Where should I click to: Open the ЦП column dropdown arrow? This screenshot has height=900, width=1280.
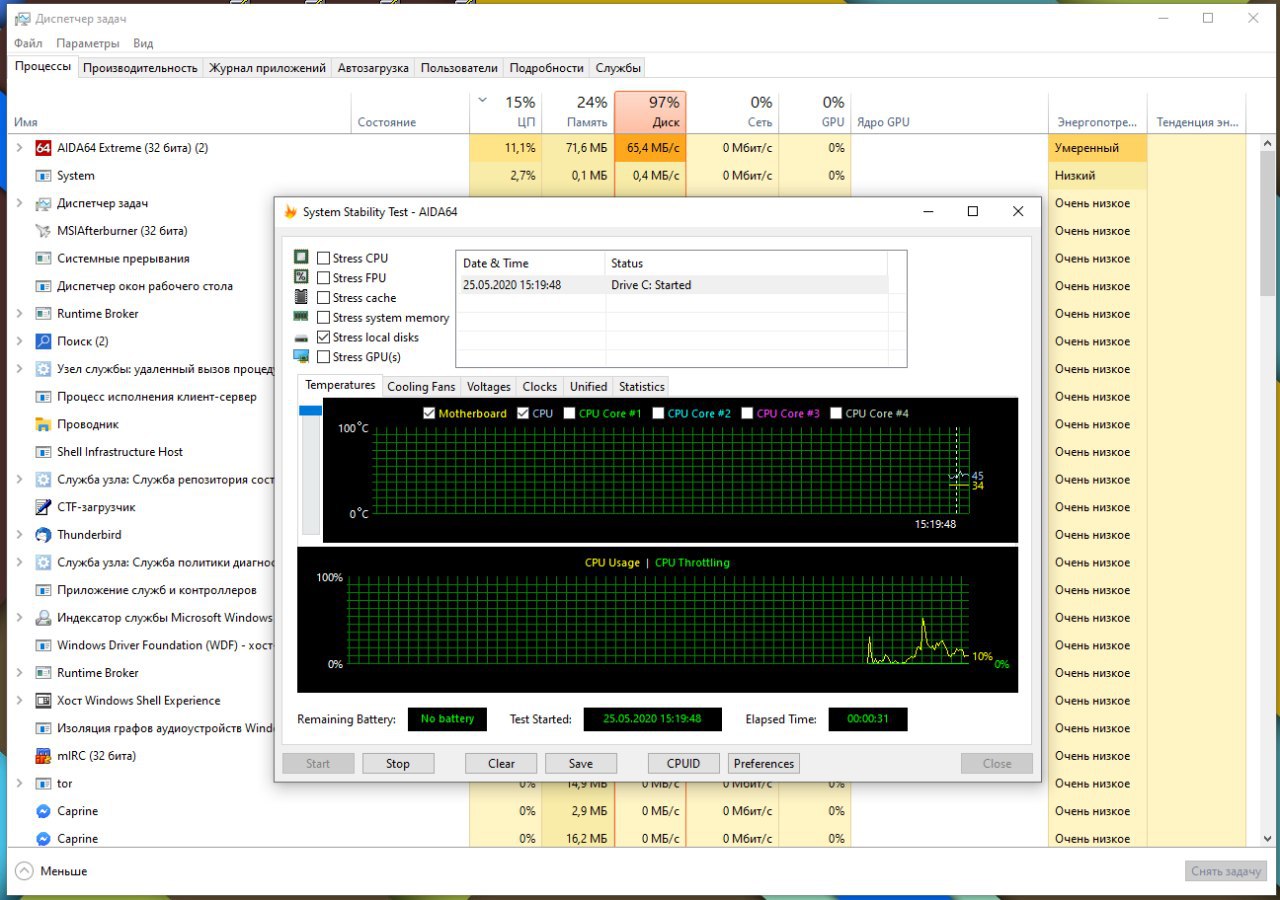(483, 100)
